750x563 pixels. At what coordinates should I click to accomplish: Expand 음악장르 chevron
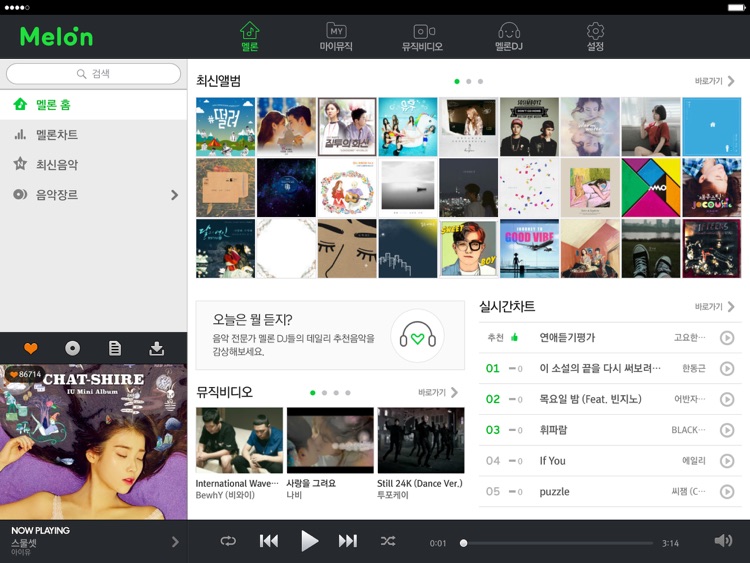coord(175,195)
